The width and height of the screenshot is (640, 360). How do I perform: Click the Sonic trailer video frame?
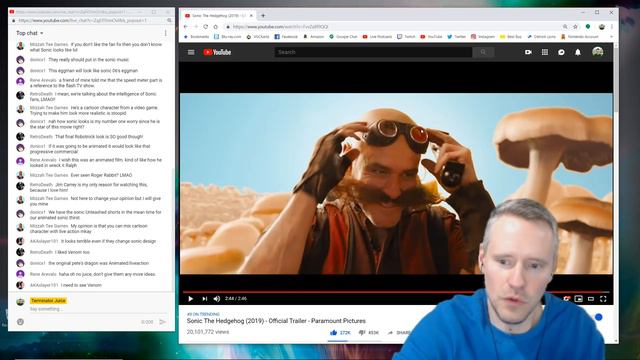[396, 184]
